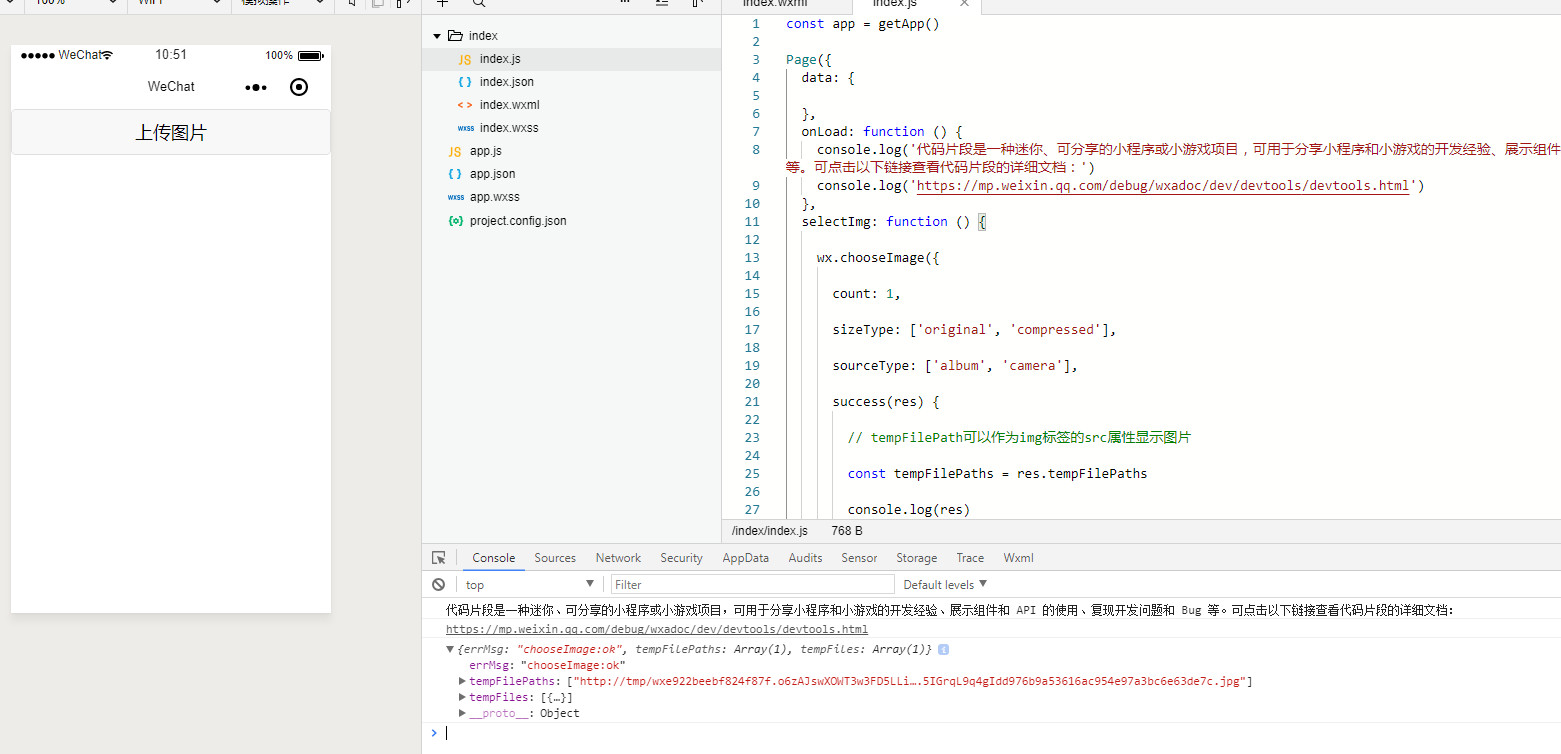Clear the console with the ban icon
Viewport: 1561px width, 754px height.
coord(438,585)
